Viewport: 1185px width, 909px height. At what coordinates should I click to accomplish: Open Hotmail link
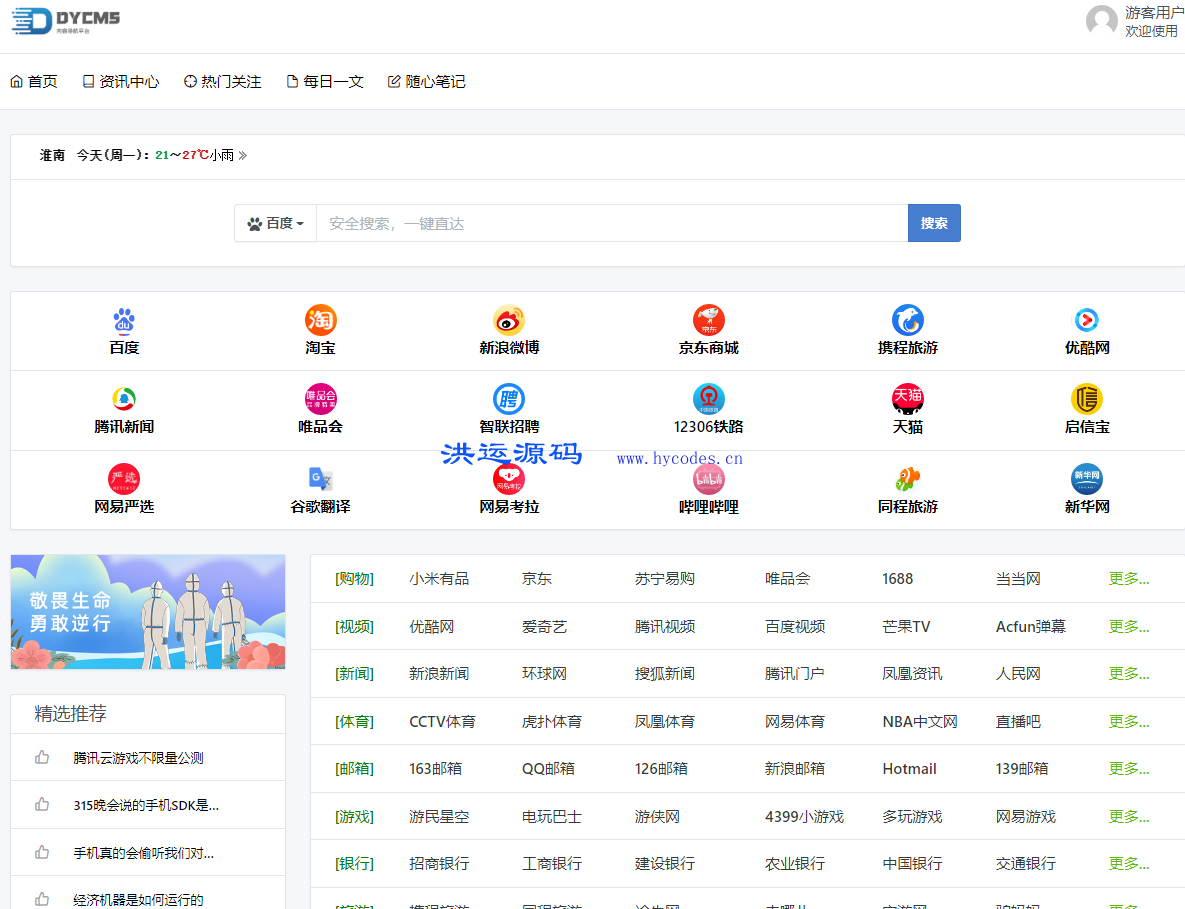click(x=909, y=768)
